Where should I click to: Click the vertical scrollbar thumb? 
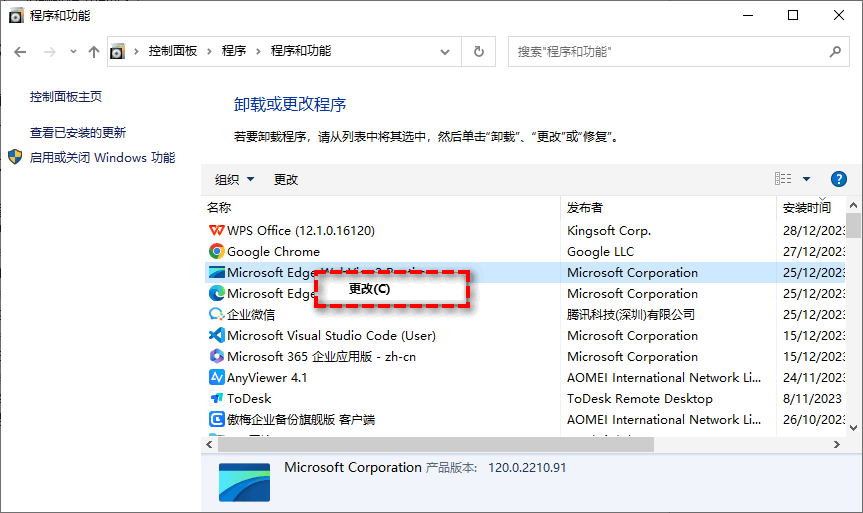[854, 226]
